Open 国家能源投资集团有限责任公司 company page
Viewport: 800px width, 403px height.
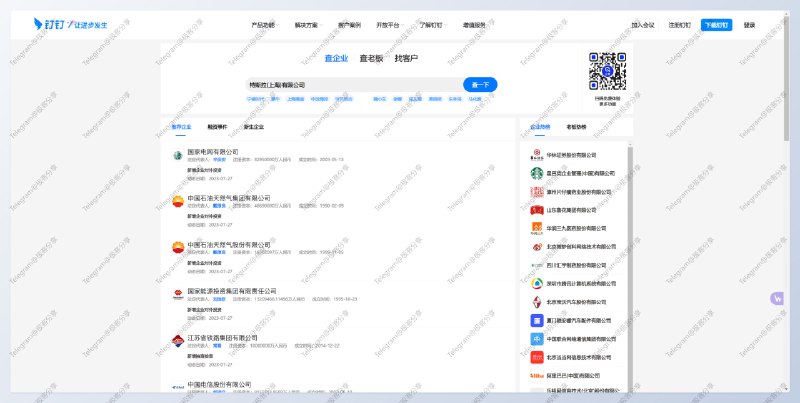coord(232,291)
